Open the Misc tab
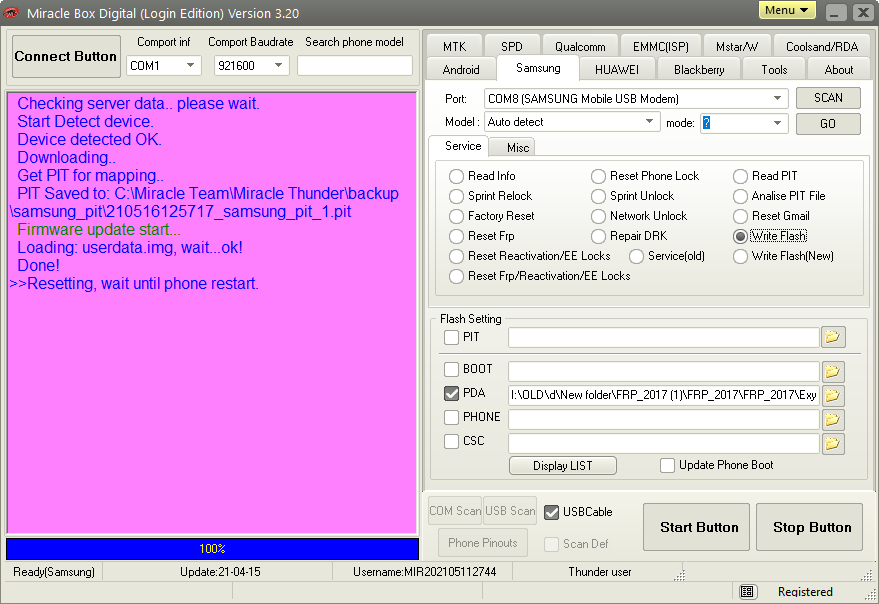 pyautogui.click(x=517, y=148)
